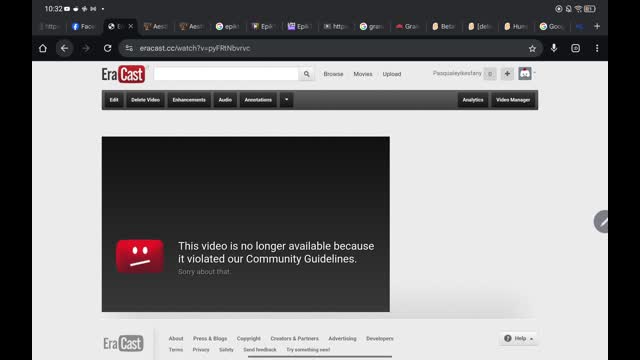Click the browser home icon
This screenshot has width=640, height=360.
pyautogui.click(x=43, y=48)
